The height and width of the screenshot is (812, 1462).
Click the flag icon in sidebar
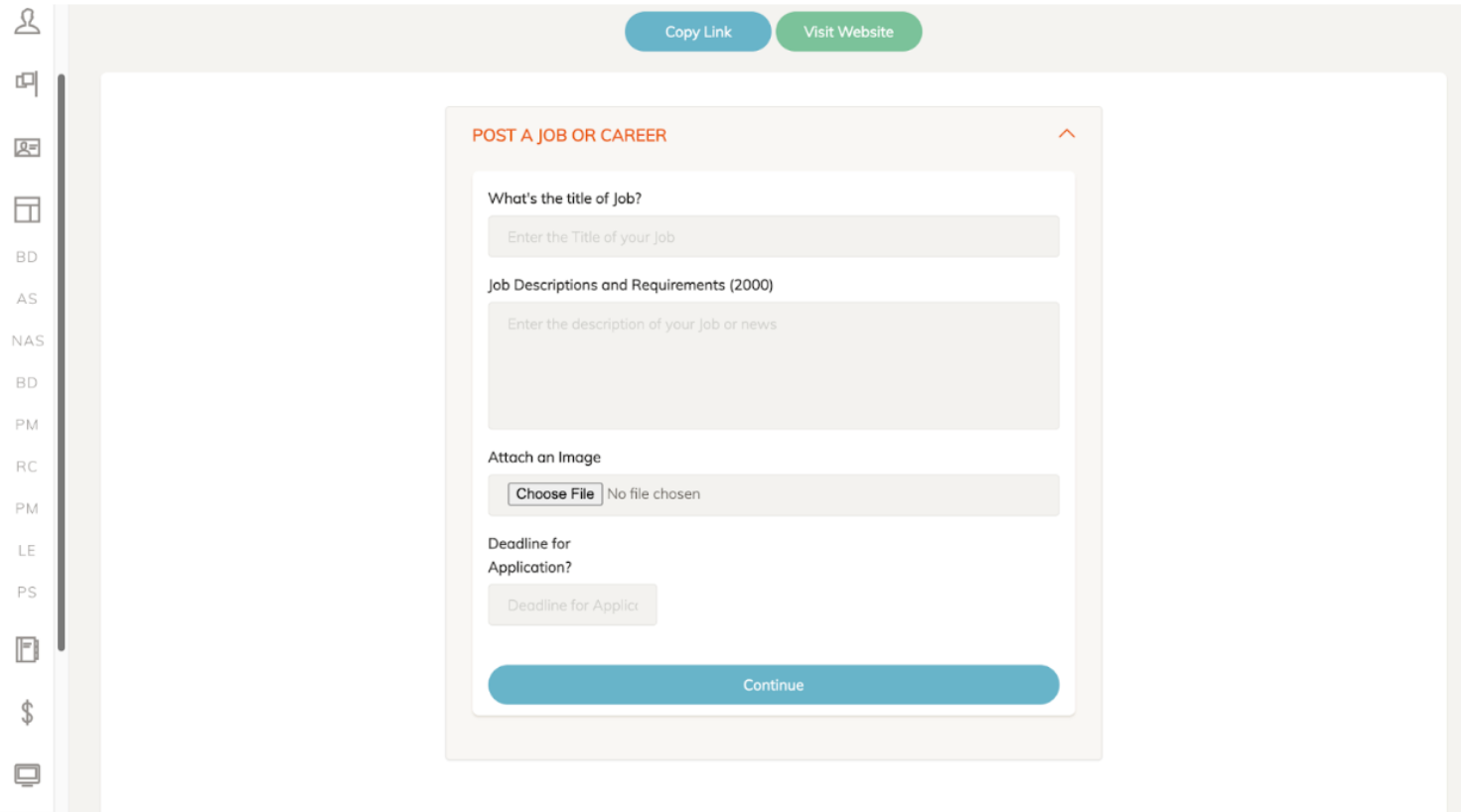tap(27, 82)
